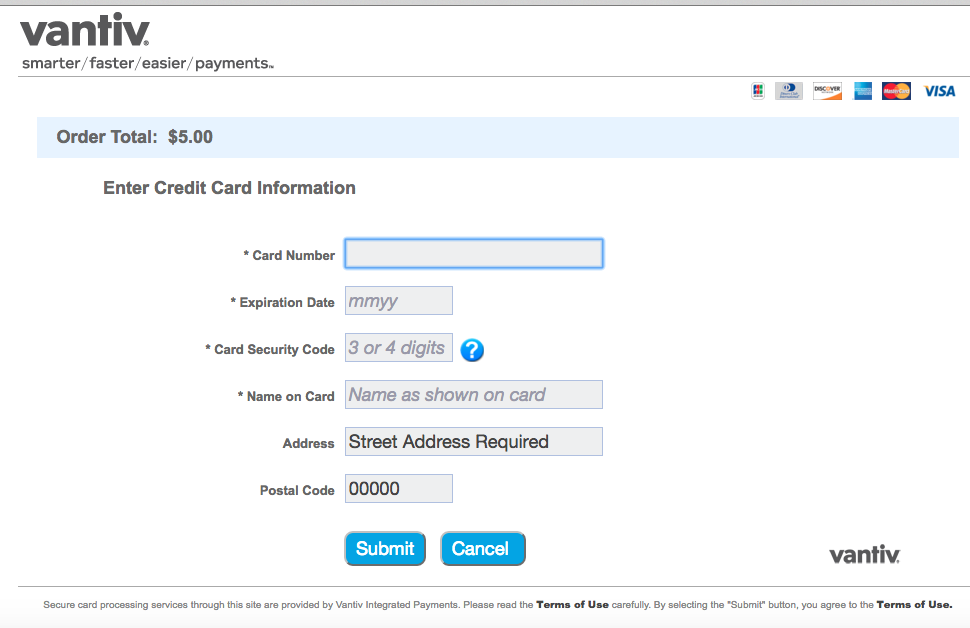Click into the Card Security Code field
Image resolution: width=970 pixels, height=628 pixels.
pos(398,348)
